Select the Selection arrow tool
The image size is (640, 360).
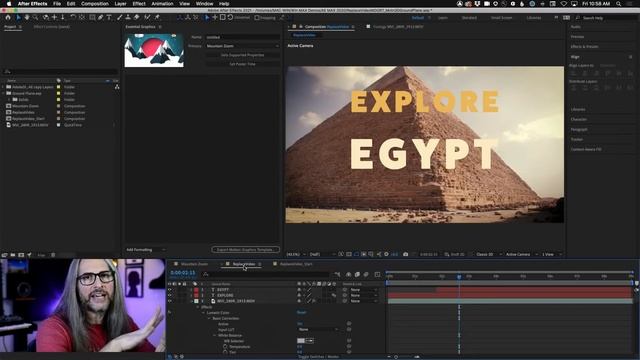pos(18,18)
